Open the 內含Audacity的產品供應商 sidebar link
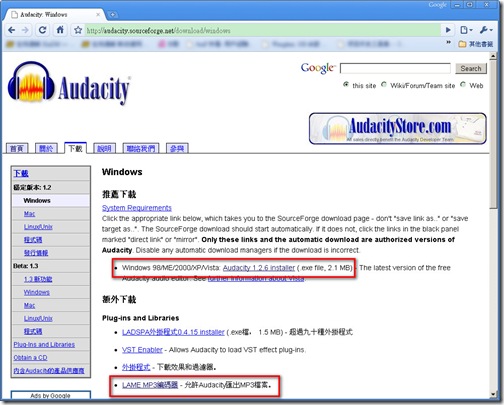 pos(49,371)
